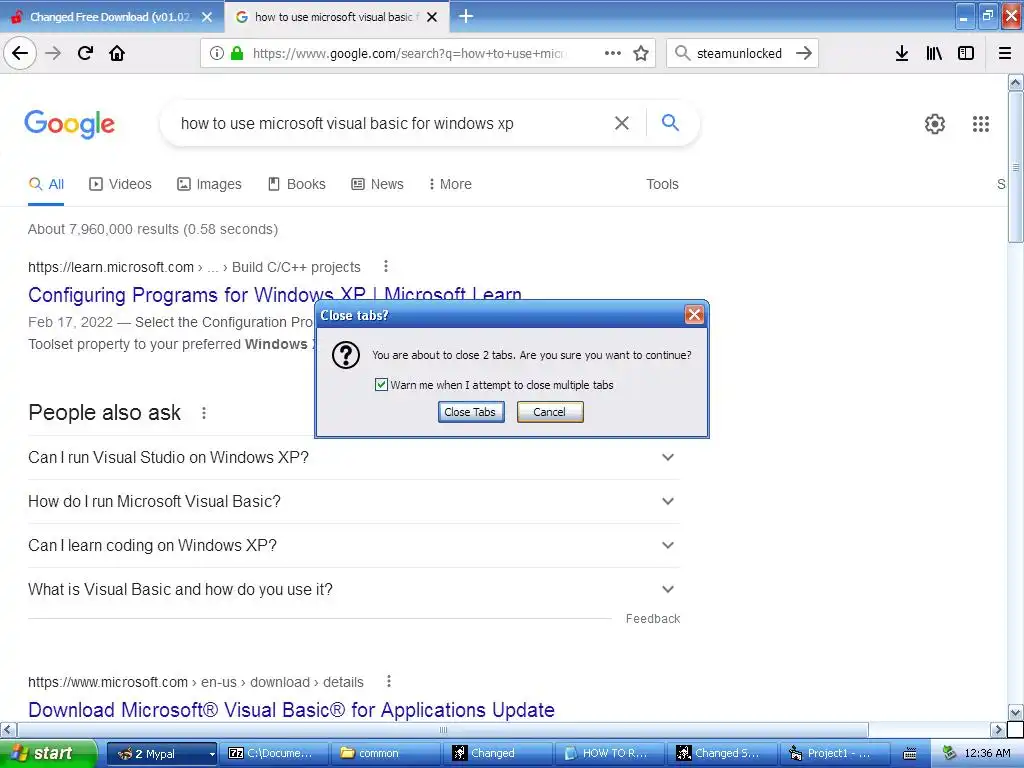Select the All results tab
The width and height of the screenshot is (1024, 768).
46,184
